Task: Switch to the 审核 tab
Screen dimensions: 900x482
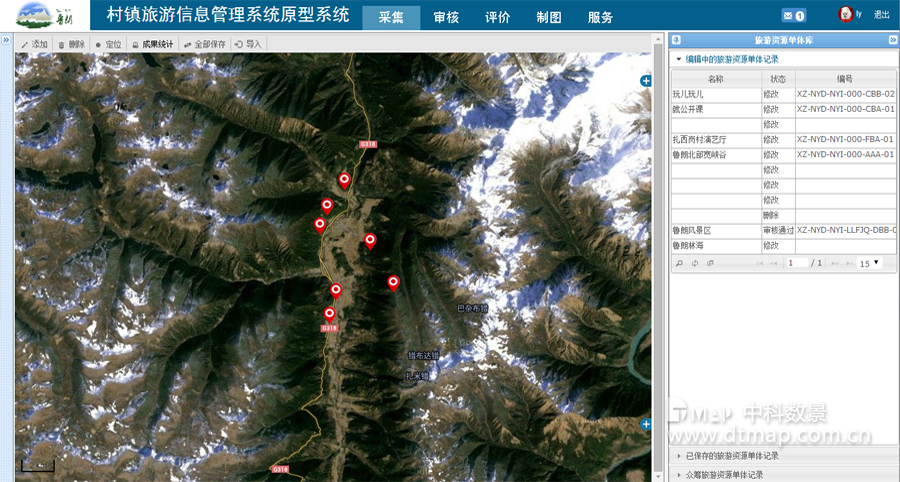Action: (446, 17)
